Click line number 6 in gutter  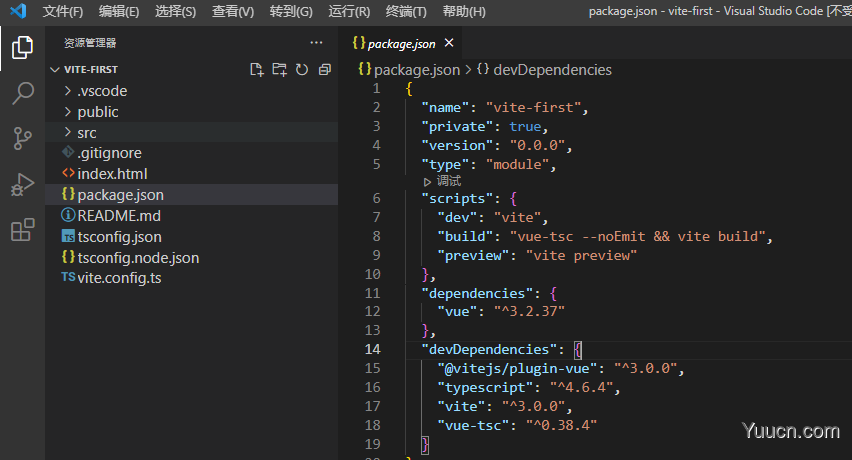tap(377, 198)
